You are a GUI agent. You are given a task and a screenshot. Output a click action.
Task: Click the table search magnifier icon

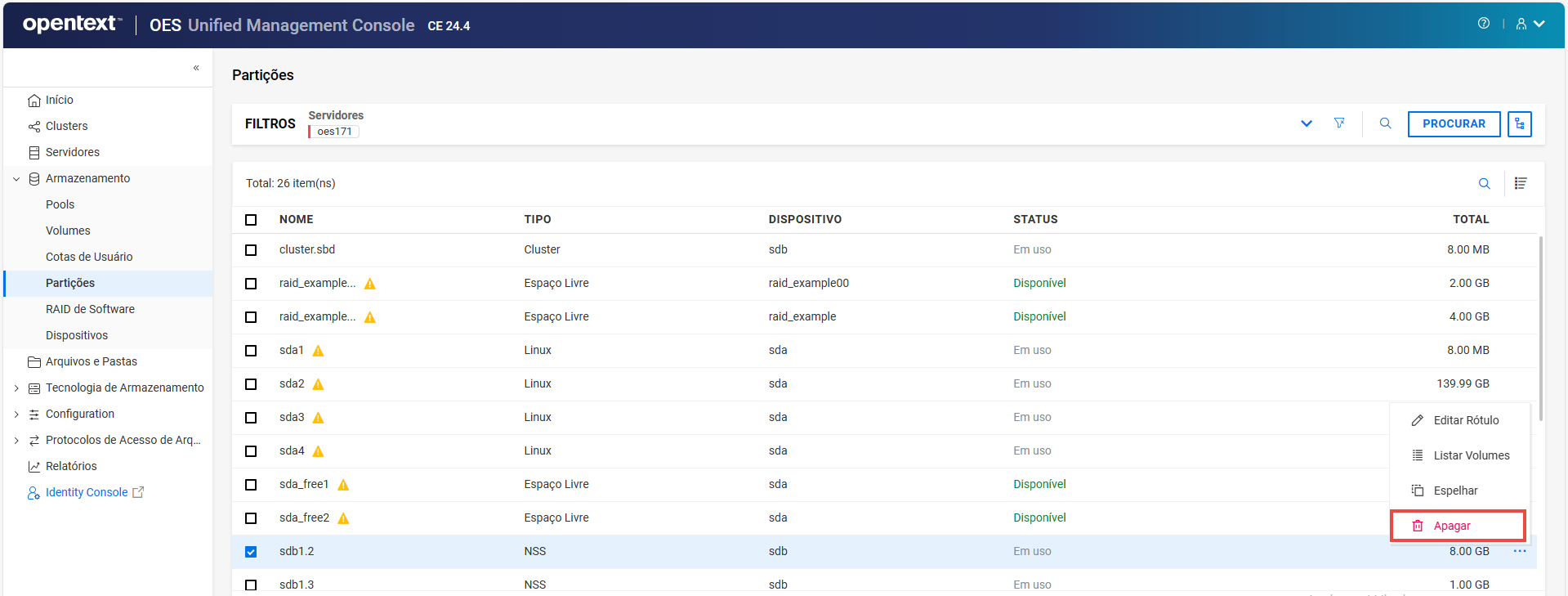coord(1484,184)
